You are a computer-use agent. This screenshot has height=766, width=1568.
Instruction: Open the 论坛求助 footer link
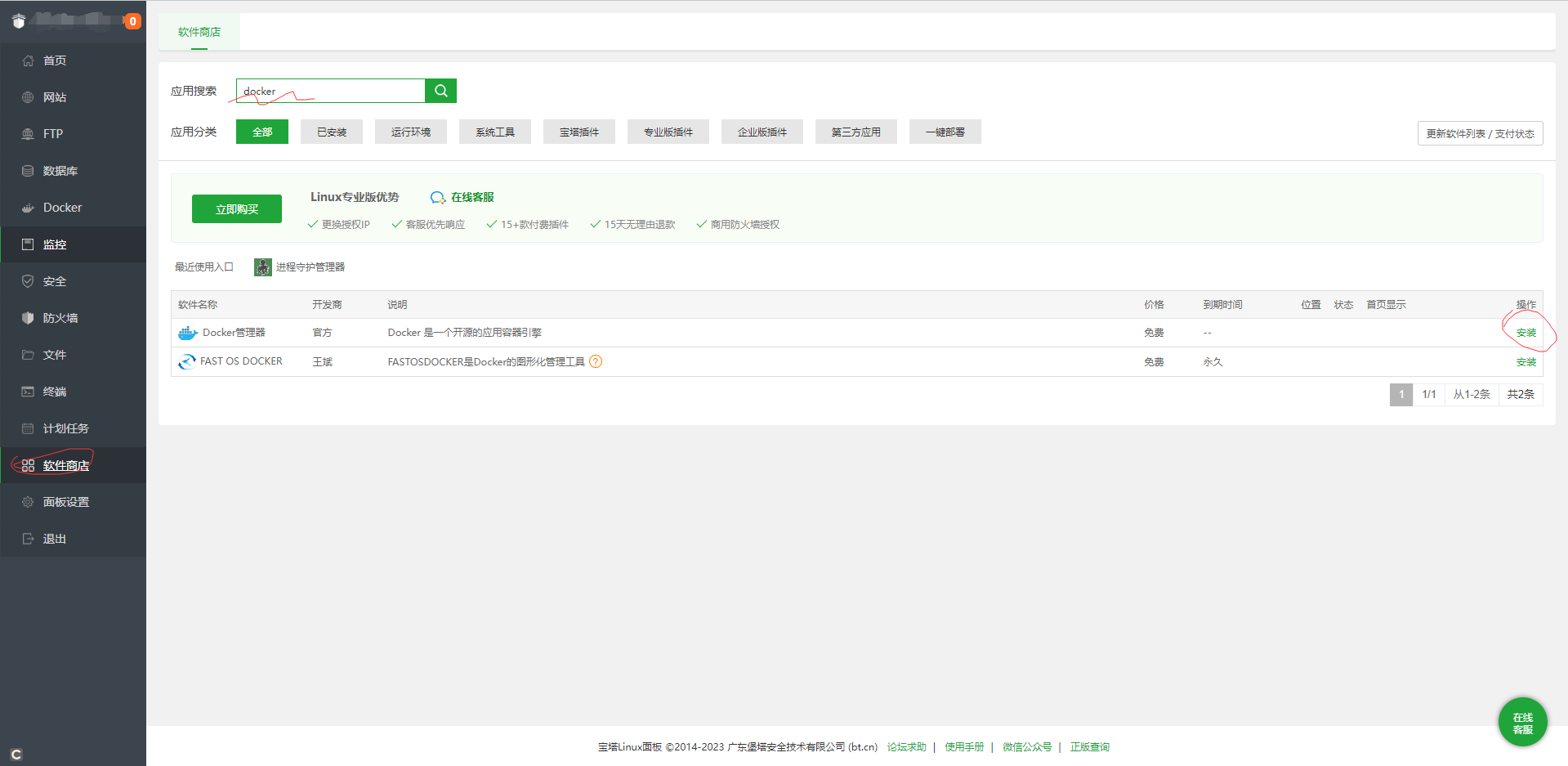pos(906,747)
